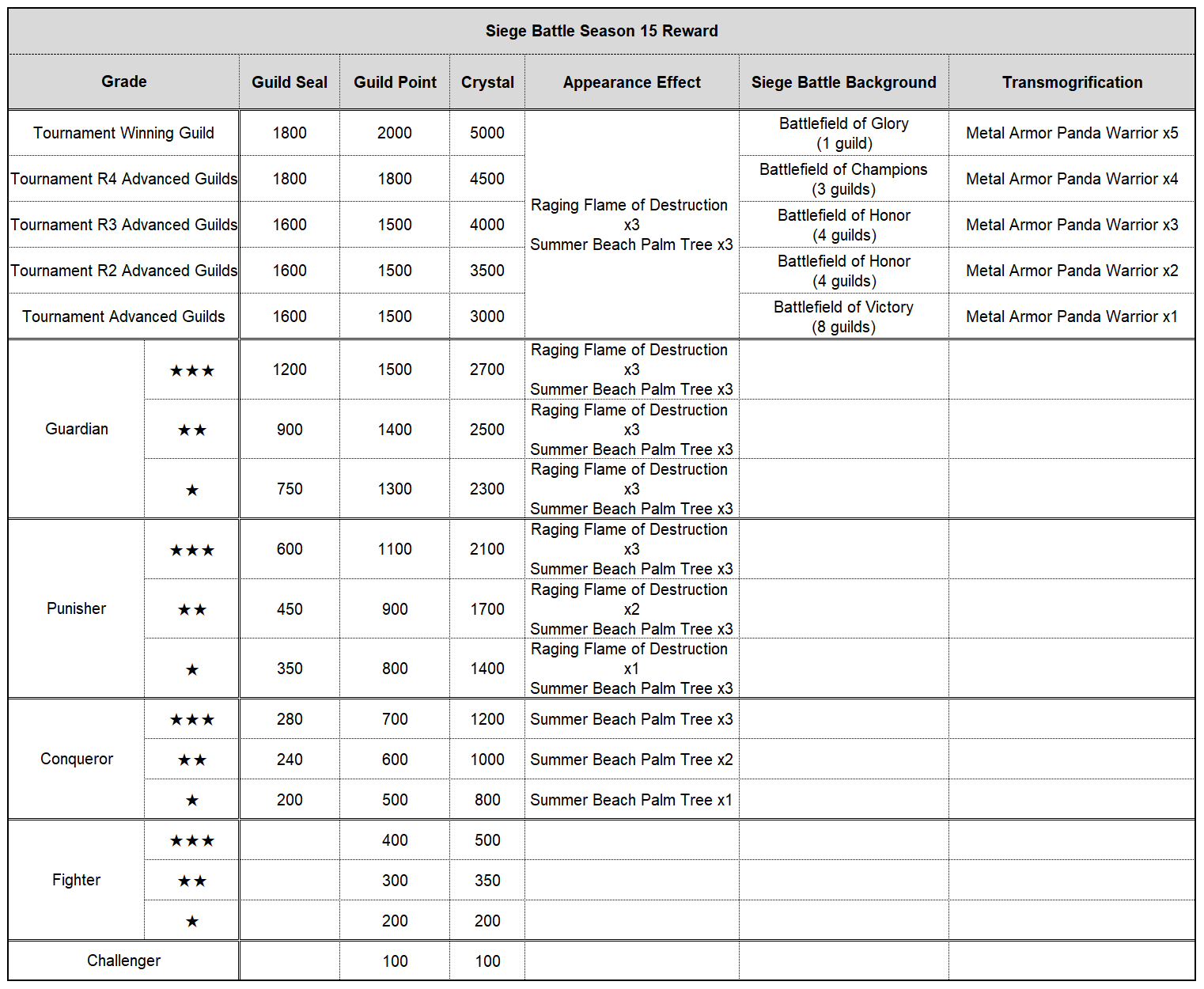Select the 5000 crystal value cell
1204x989 pixels.
[x=487, y=133]
